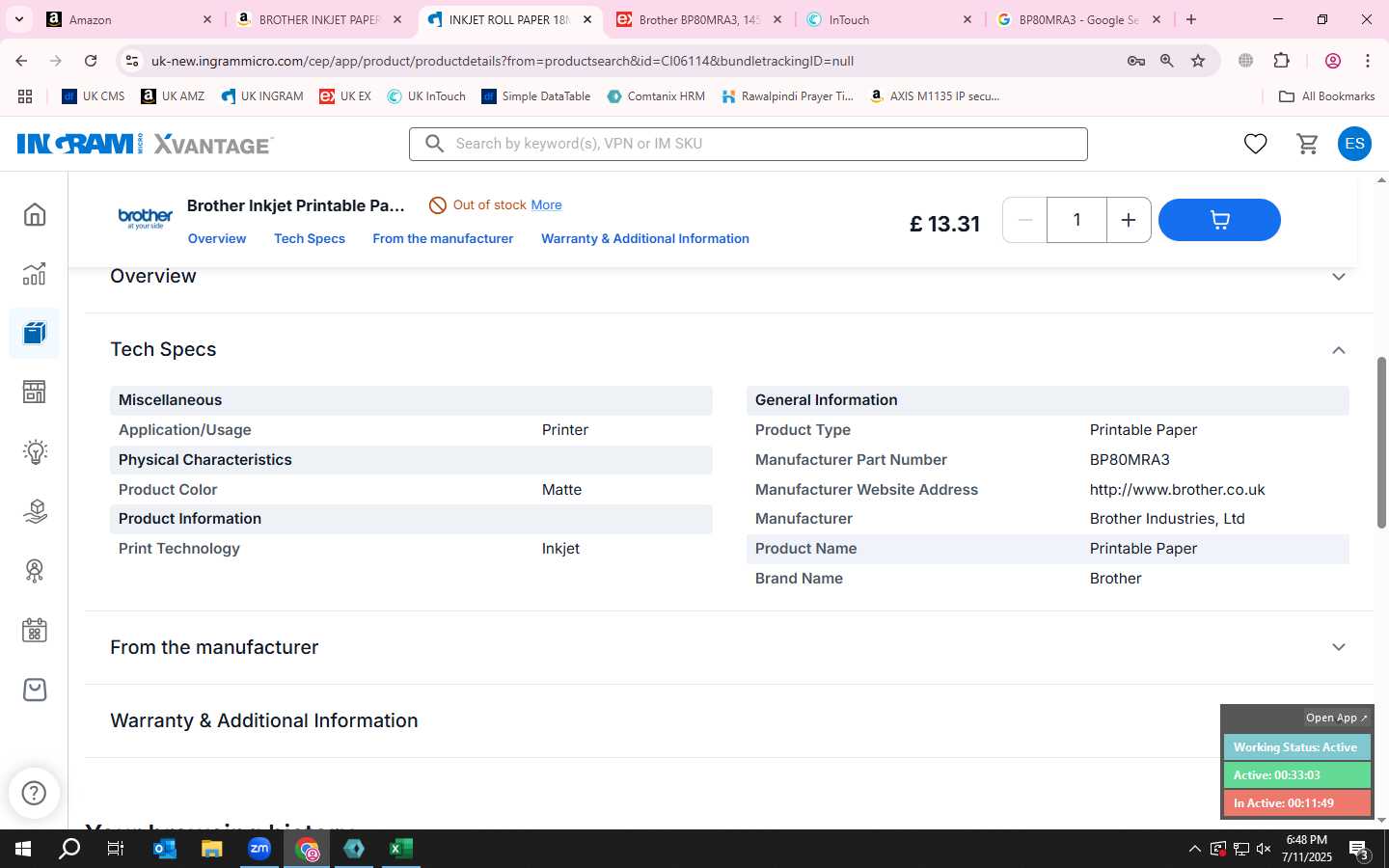This screenshot has height=868, width=1389.
Task: Open the ES user profile avatar
Action: coord(1354,144)
